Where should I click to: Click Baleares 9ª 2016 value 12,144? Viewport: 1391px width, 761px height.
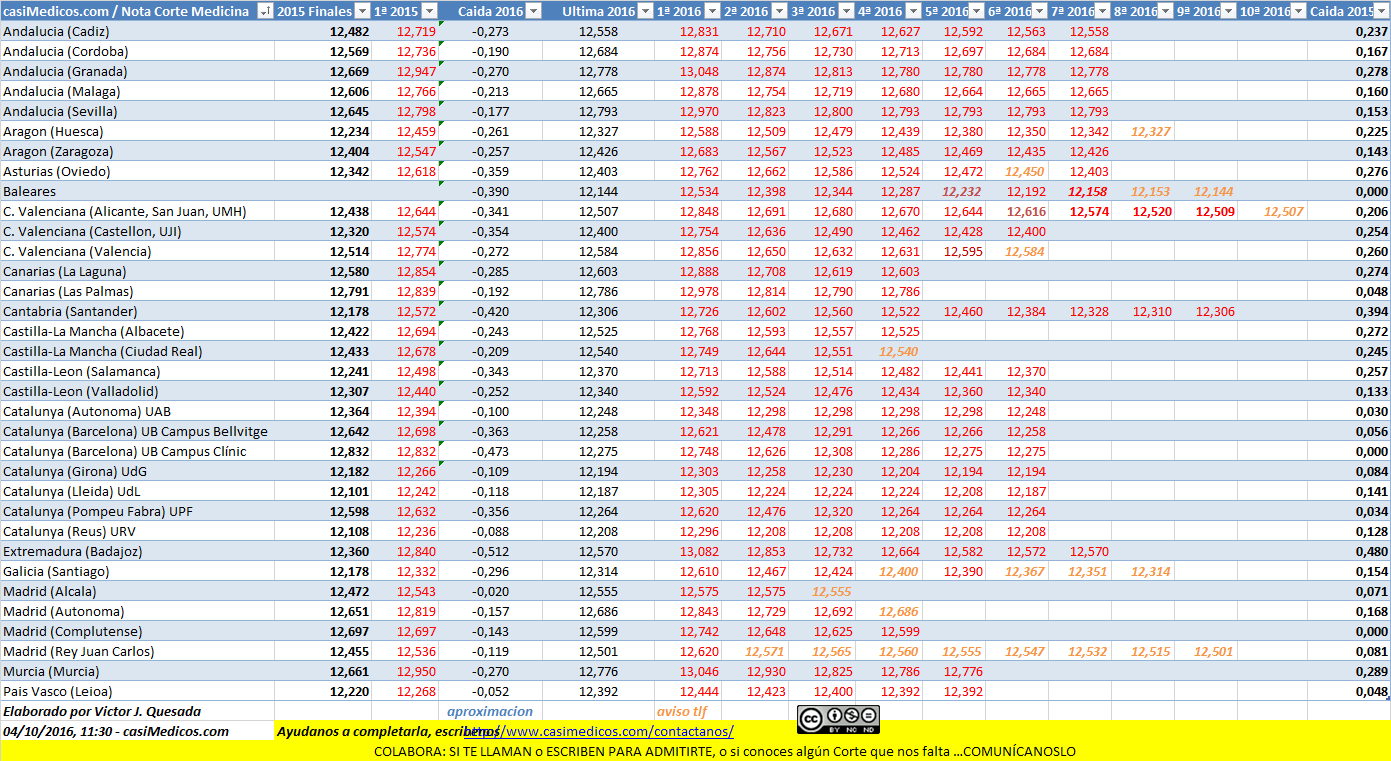click(1214, 191)
